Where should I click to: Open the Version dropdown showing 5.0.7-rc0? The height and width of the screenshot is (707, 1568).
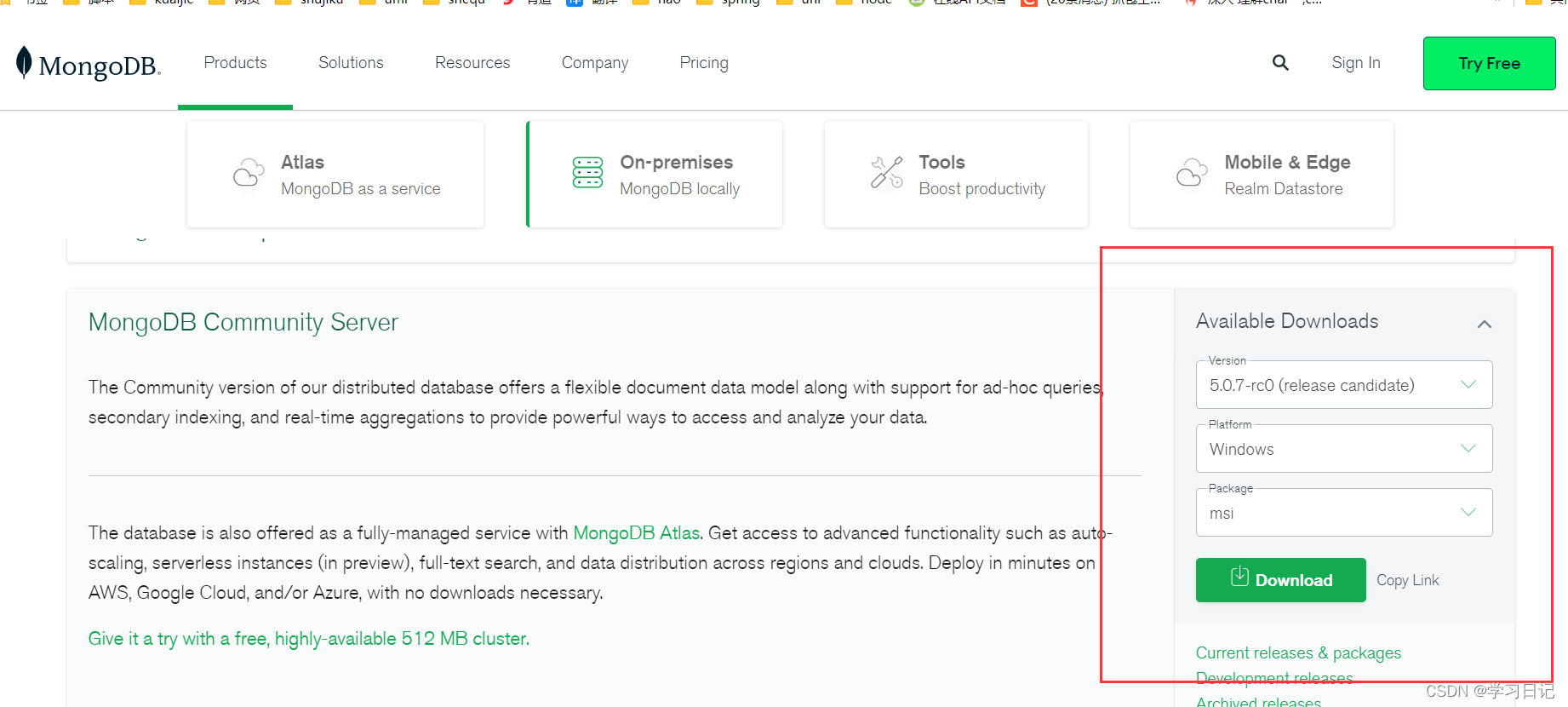(x=1344, y=385)
